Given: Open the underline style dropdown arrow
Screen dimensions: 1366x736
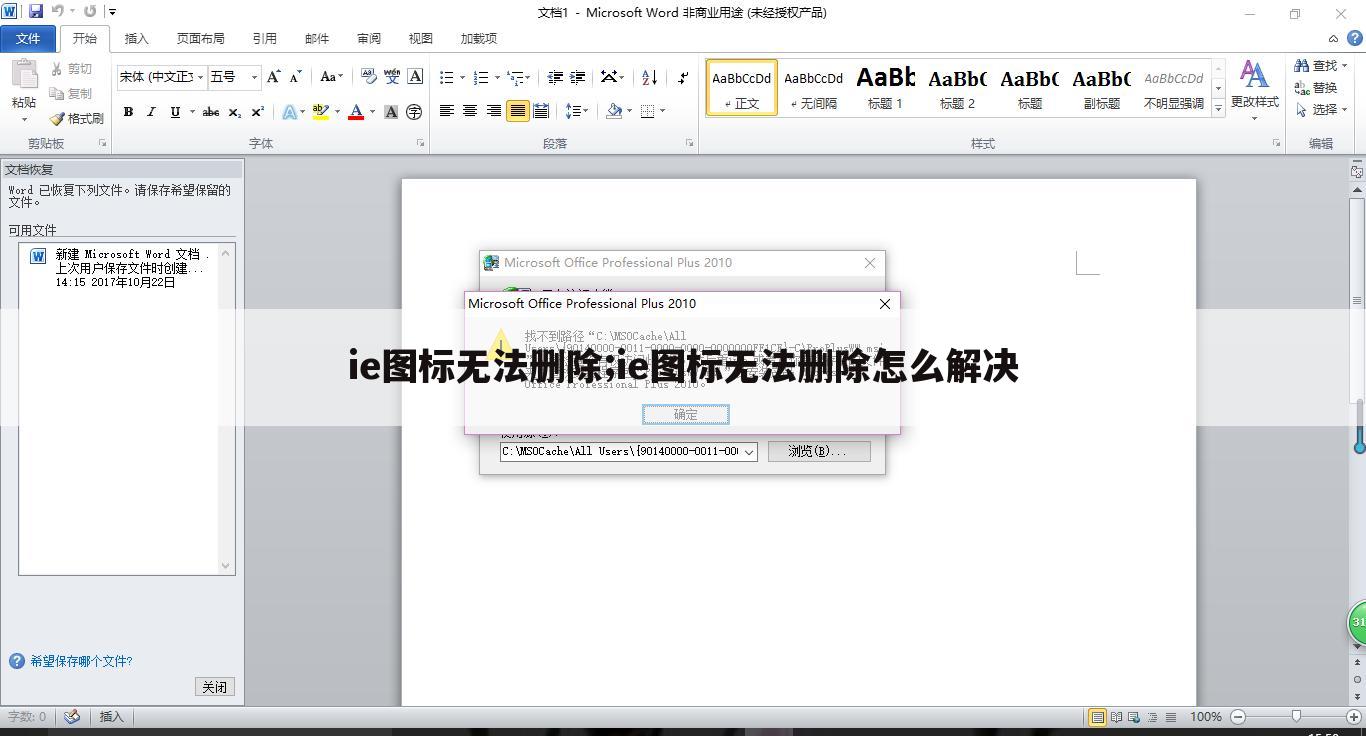Looking at the screenshot, I should [192, 112].
